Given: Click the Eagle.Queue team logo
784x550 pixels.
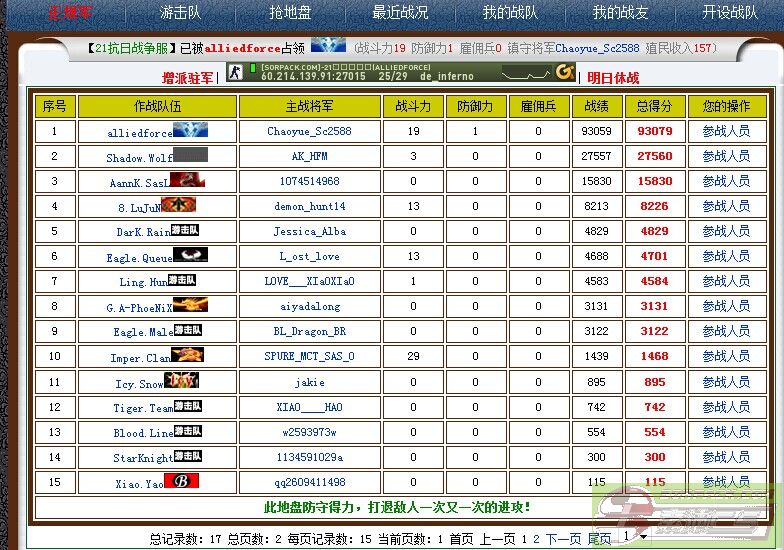Looking at the screenshot, I should 189,255.
